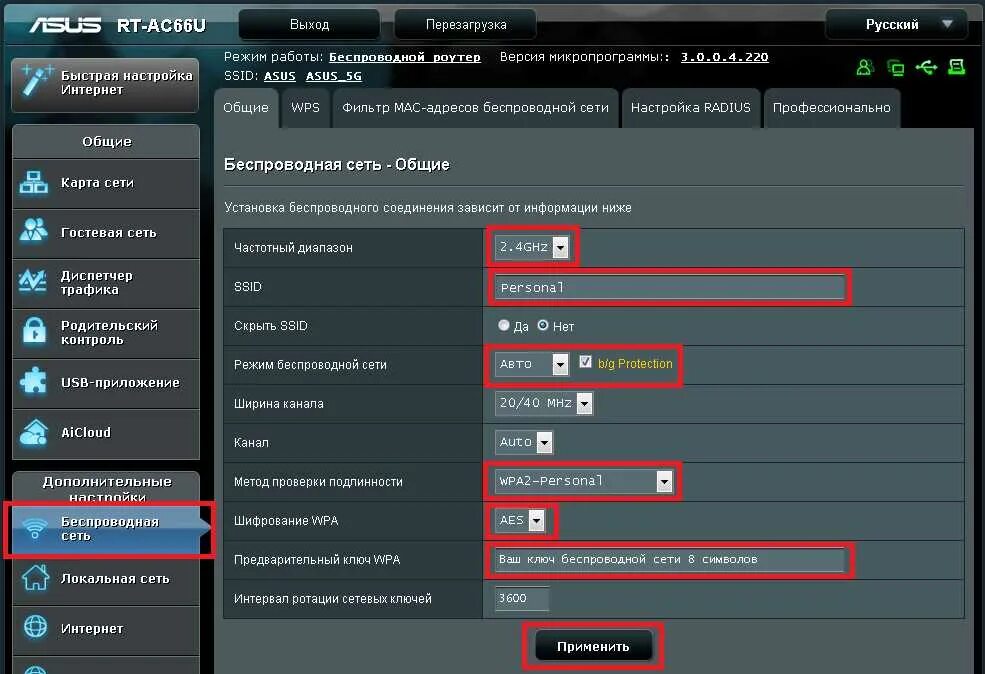Click the 'Применить' apply button
985x674 pixels.
pyautogui.click(x=593, y=646)
